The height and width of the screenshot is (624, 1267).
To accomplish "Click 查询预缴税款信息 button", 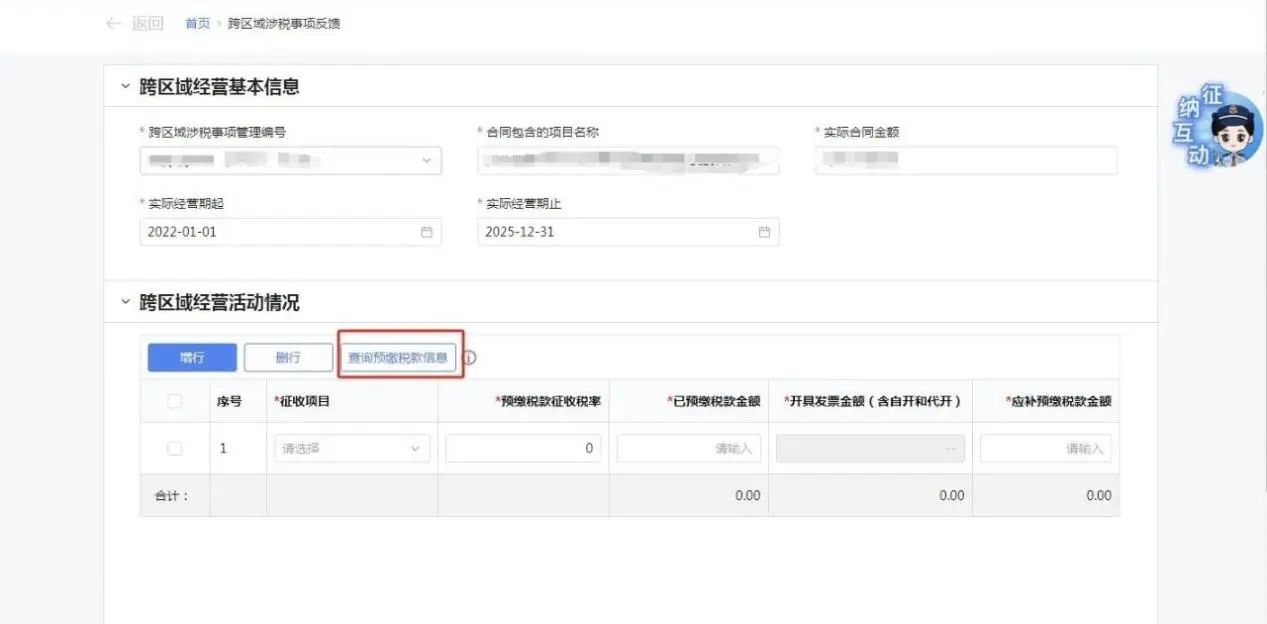I will pyautogui.click(x=398, y=357).
